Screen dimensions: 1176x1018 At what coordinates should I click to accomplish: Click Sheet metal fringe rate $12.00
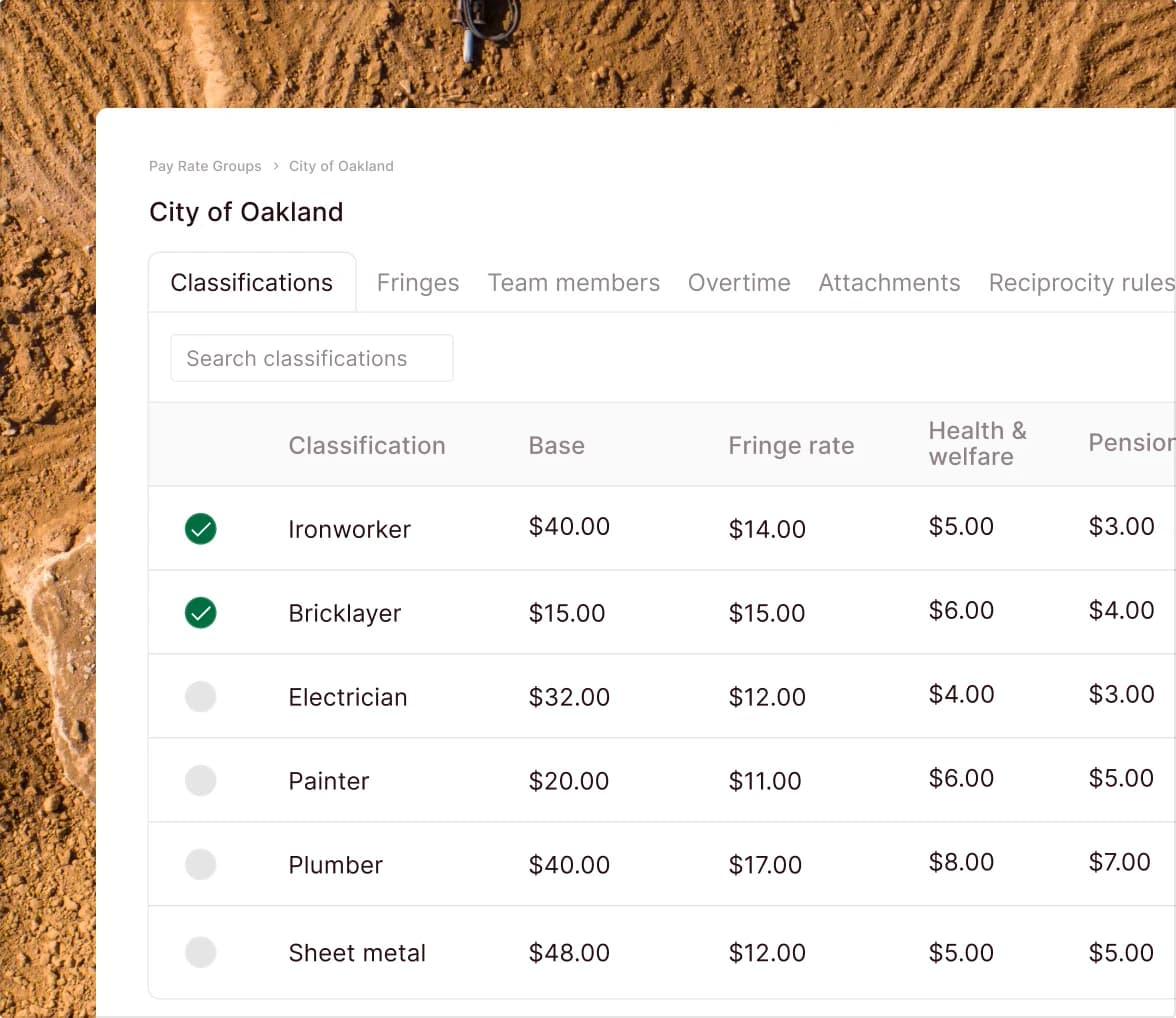(767, 953)
